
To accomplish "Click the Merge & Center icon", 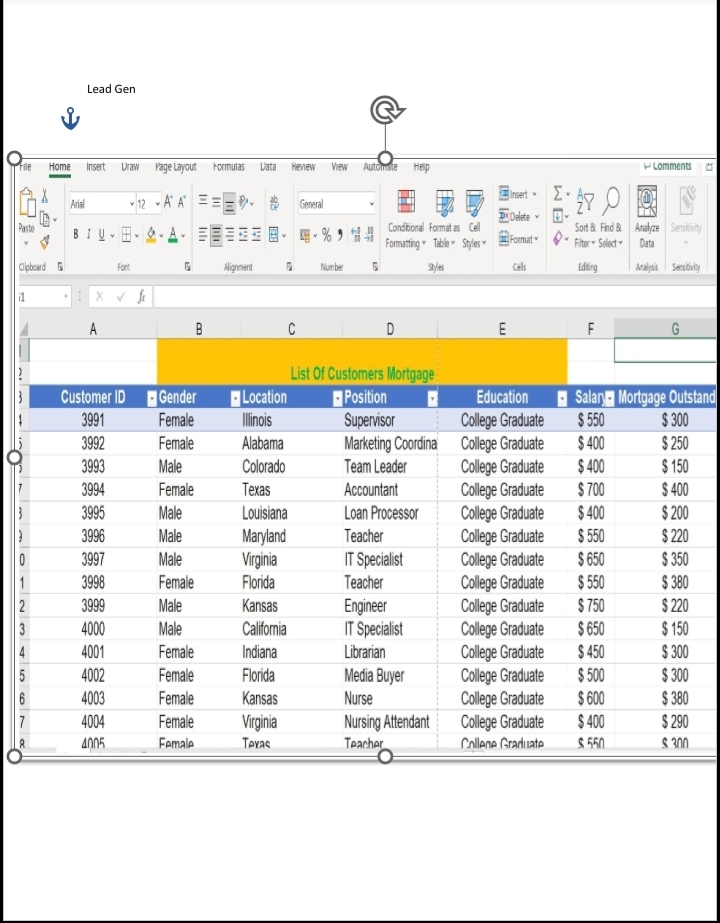I will point(274,235).
